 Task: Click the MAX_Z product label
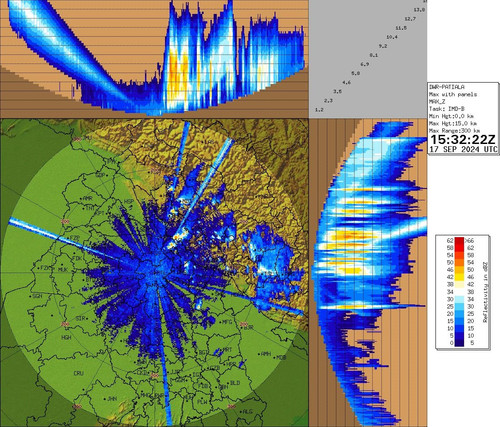[437, 102]
